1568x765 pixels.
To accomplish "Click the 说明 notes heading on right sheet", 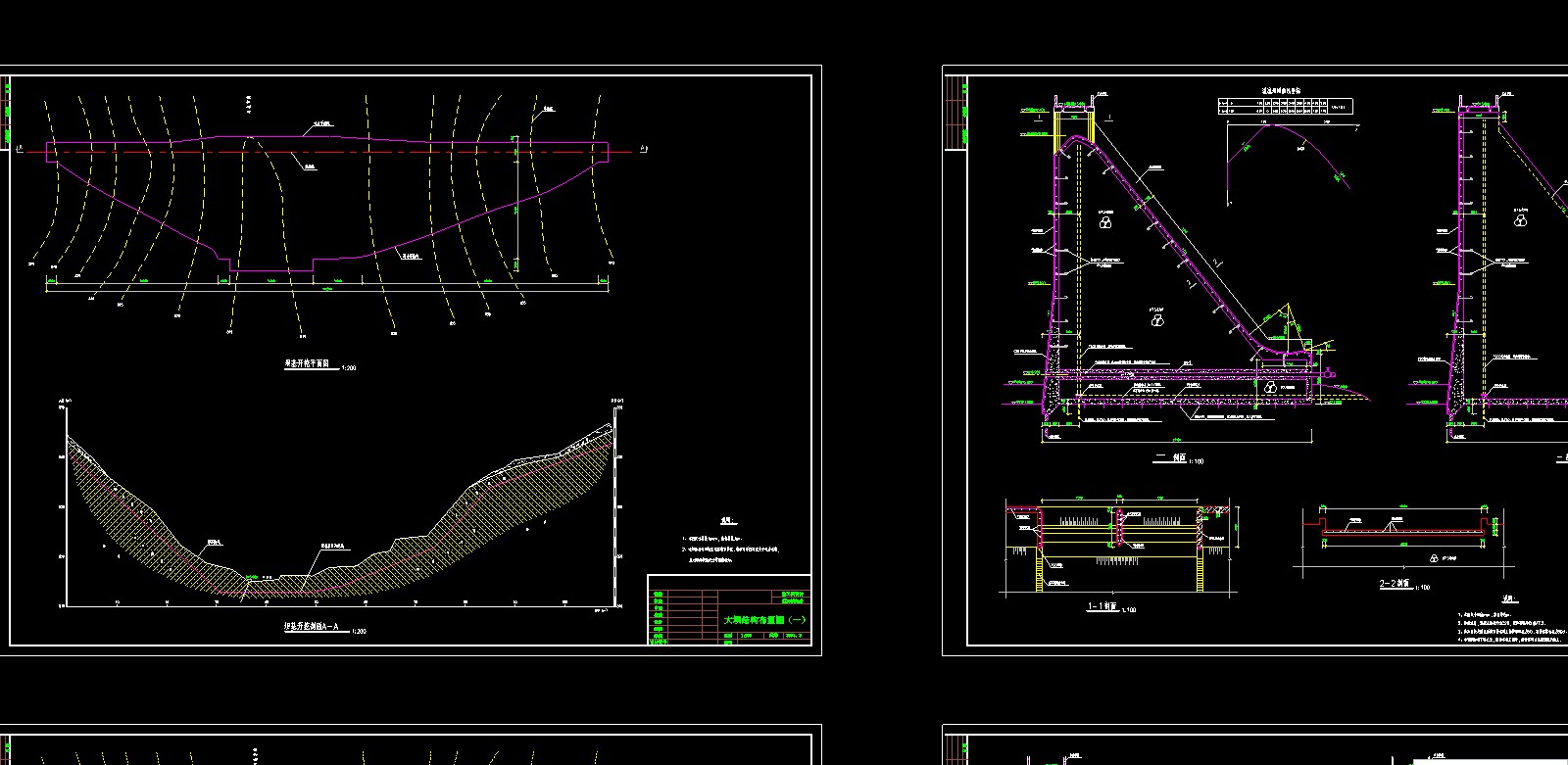I will 1508,599.
